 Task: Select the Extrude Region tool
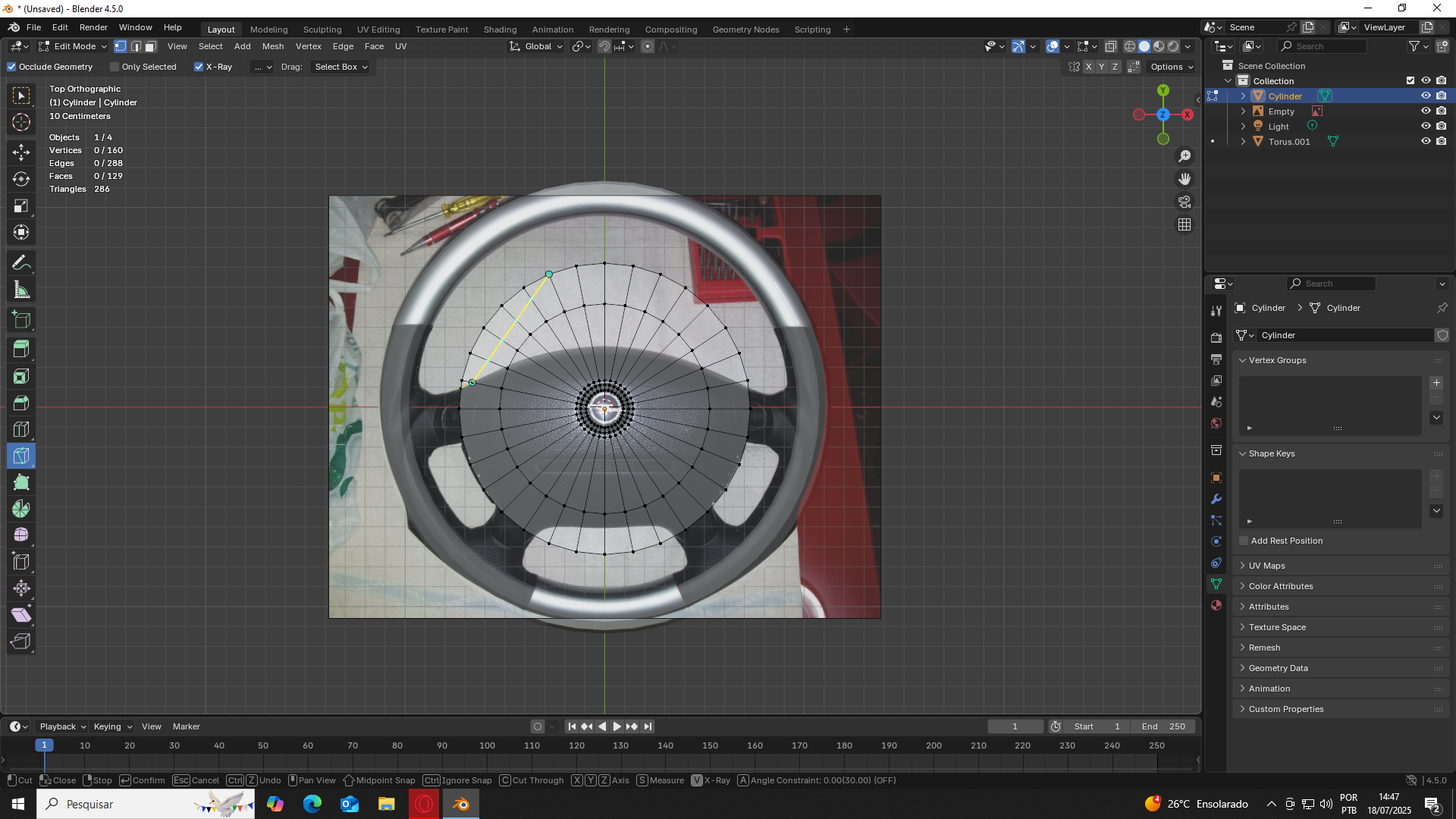pyautogui.click(x=21, y=350)
